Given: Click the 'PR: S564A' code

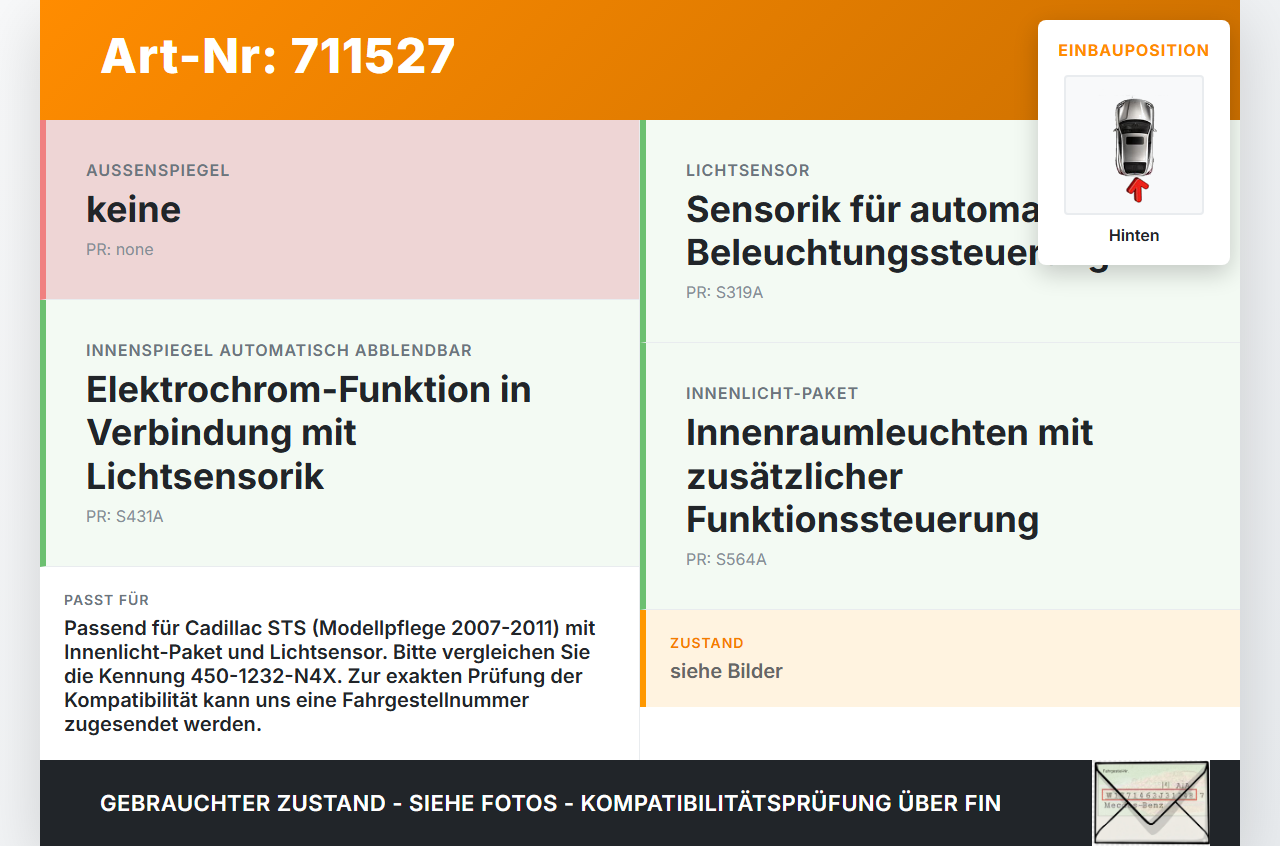Looking at the screenshot, I should click(727, 560).
